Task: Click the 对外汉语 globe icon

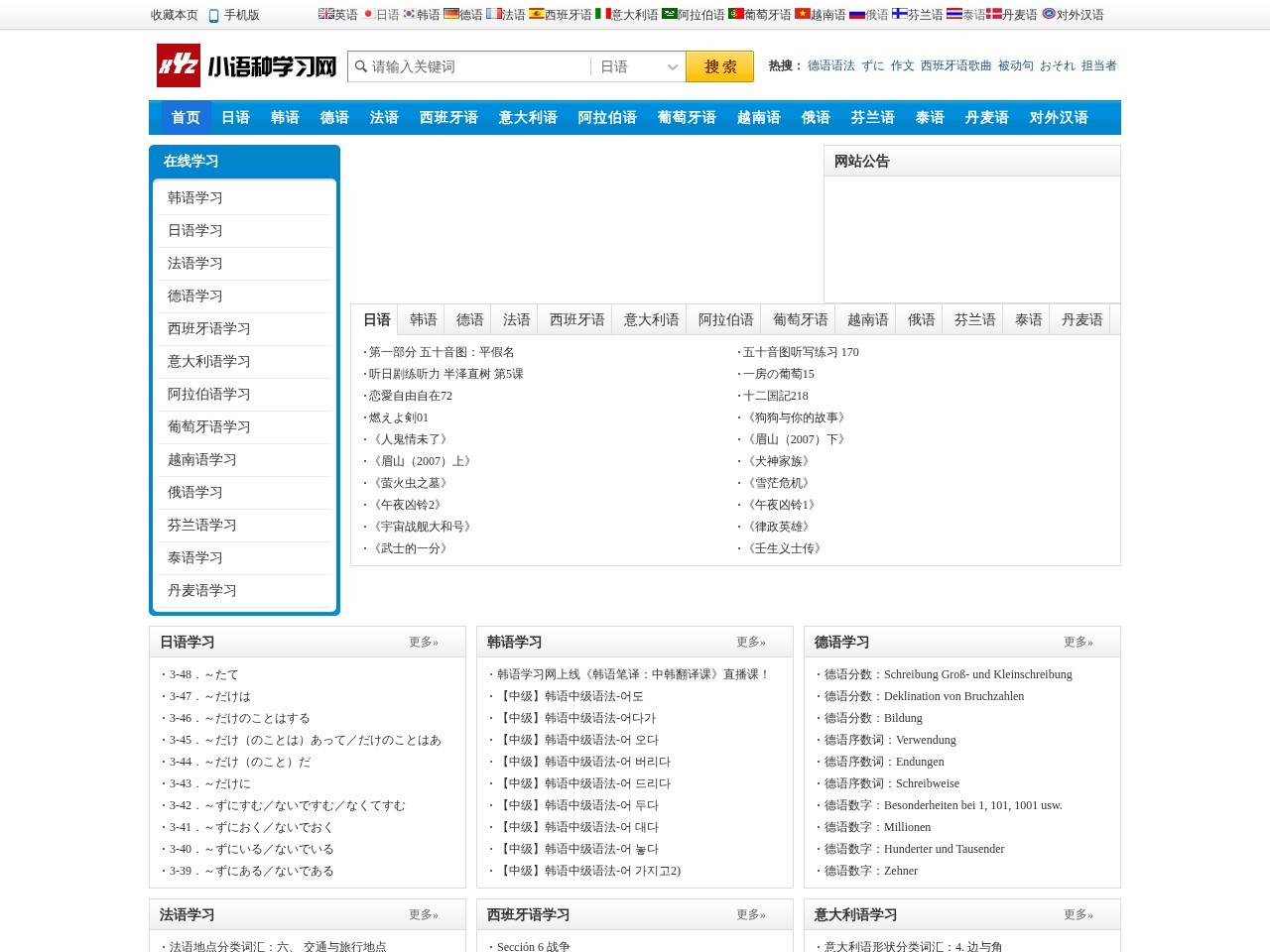Action: tap(1048, 14)
